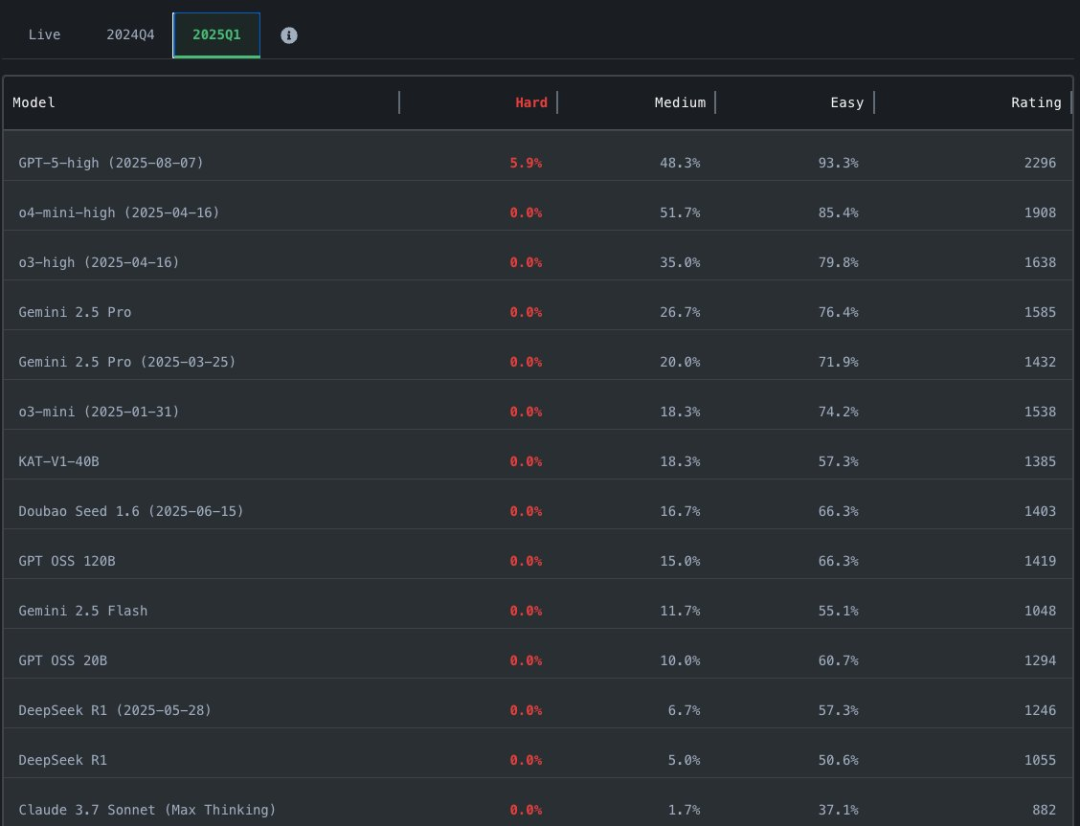Click the 16.7% Medium score value
The image size is (1080, 826).
point(680,511)
